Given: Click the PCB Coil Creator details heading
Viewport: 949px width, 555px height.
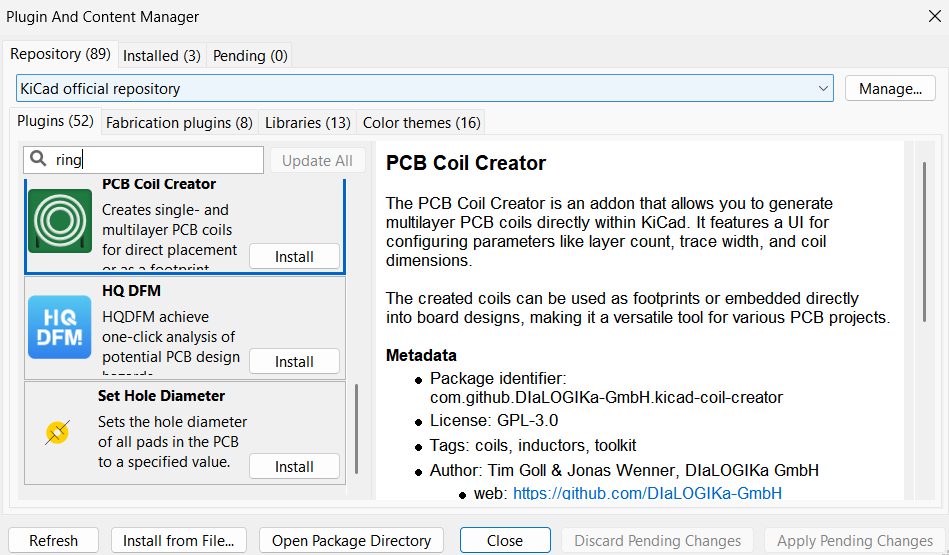Looking at the screenshot, I should click(x=466, y=163).
